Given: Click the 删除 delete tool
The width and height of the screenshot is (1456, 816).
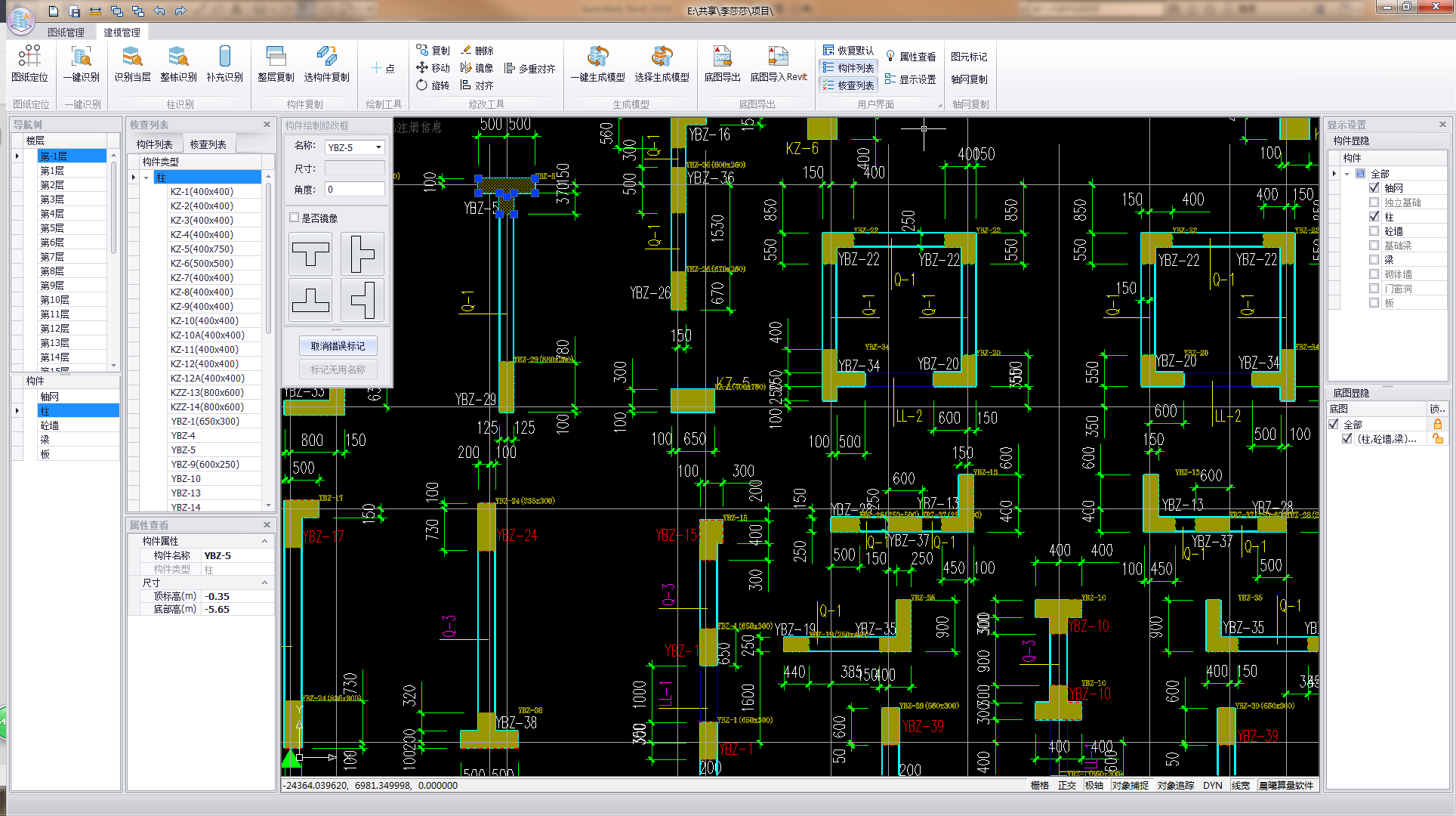Looking at the screenshot, I should click(477, 51).
